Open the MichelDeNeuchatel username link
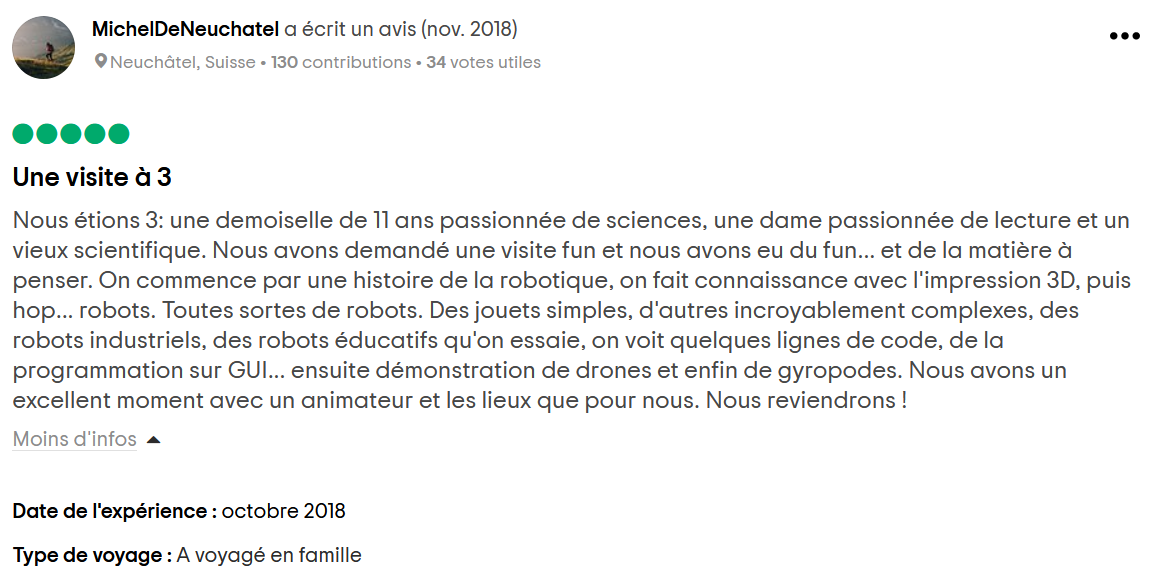1161x578 pixels. [185, 30]
